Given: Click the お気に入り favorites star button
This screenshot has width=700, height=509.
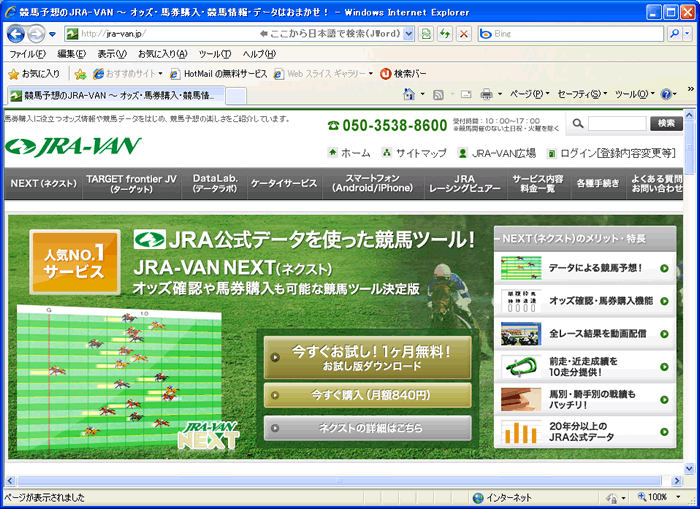Looking at the screenshot, I should click(34, 74).
